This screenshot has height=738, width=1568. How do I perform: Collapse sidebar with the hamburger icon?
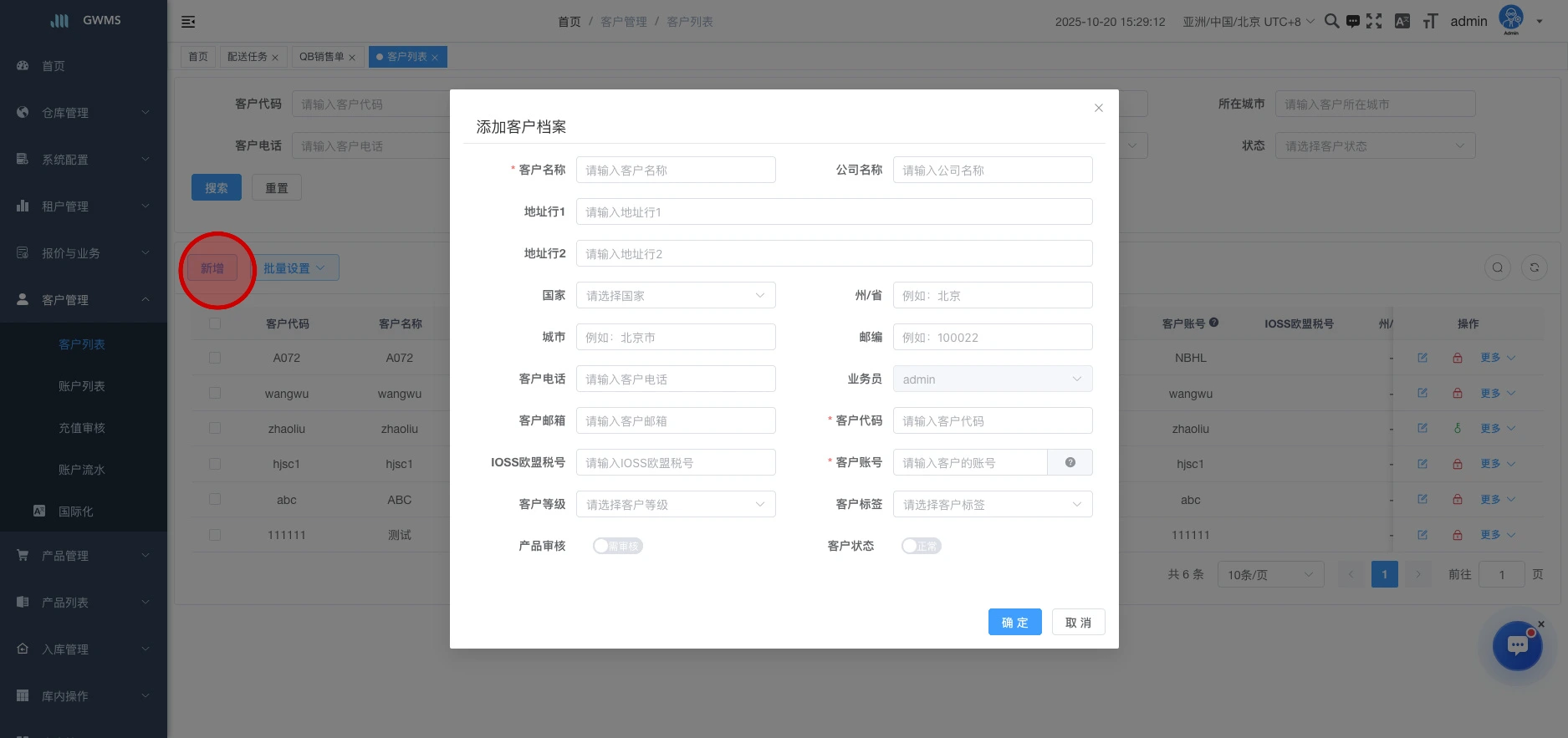tap(188, 22)
